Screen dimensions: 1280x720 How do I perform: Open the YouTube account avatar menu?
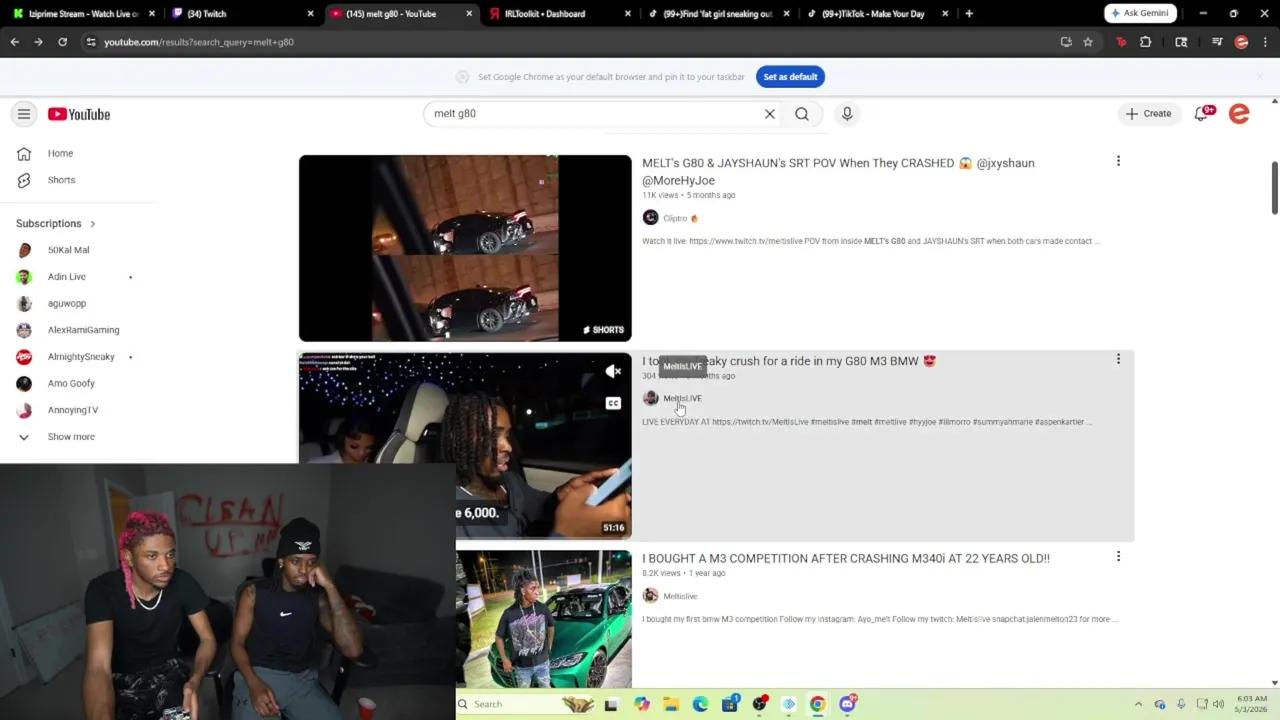click(1239, 114)
